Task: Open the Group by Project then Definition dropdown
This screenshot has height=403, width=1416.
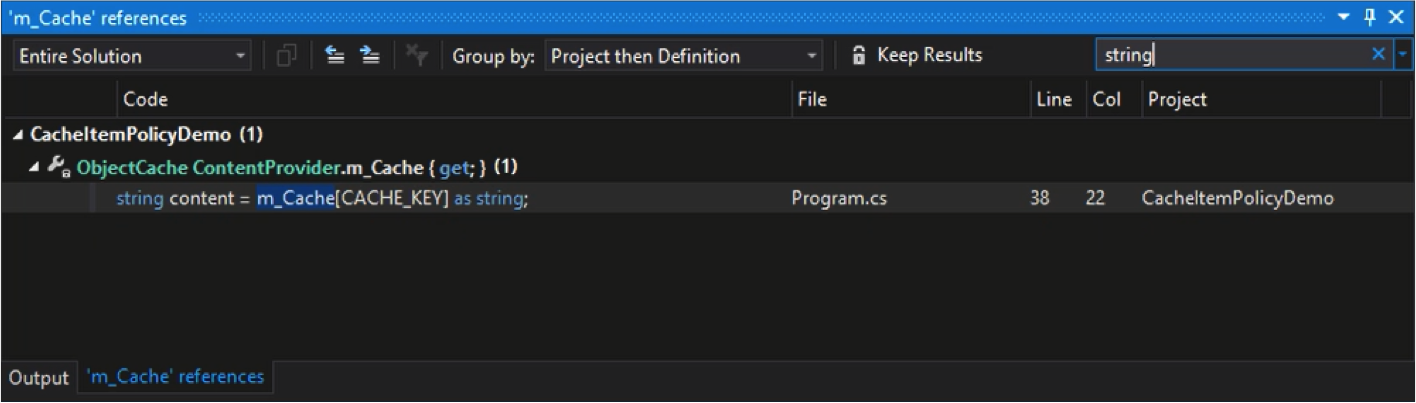Action: click(x=684, y=56)
